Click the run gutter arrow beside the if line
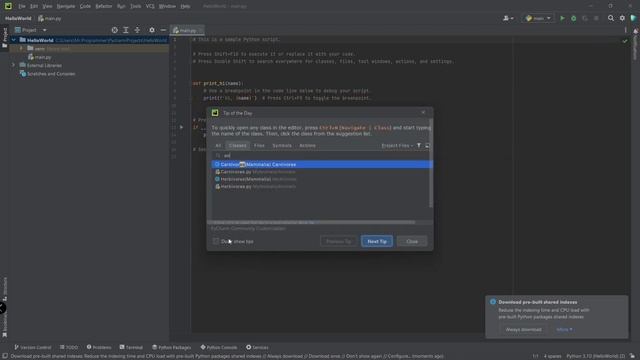 181,127
